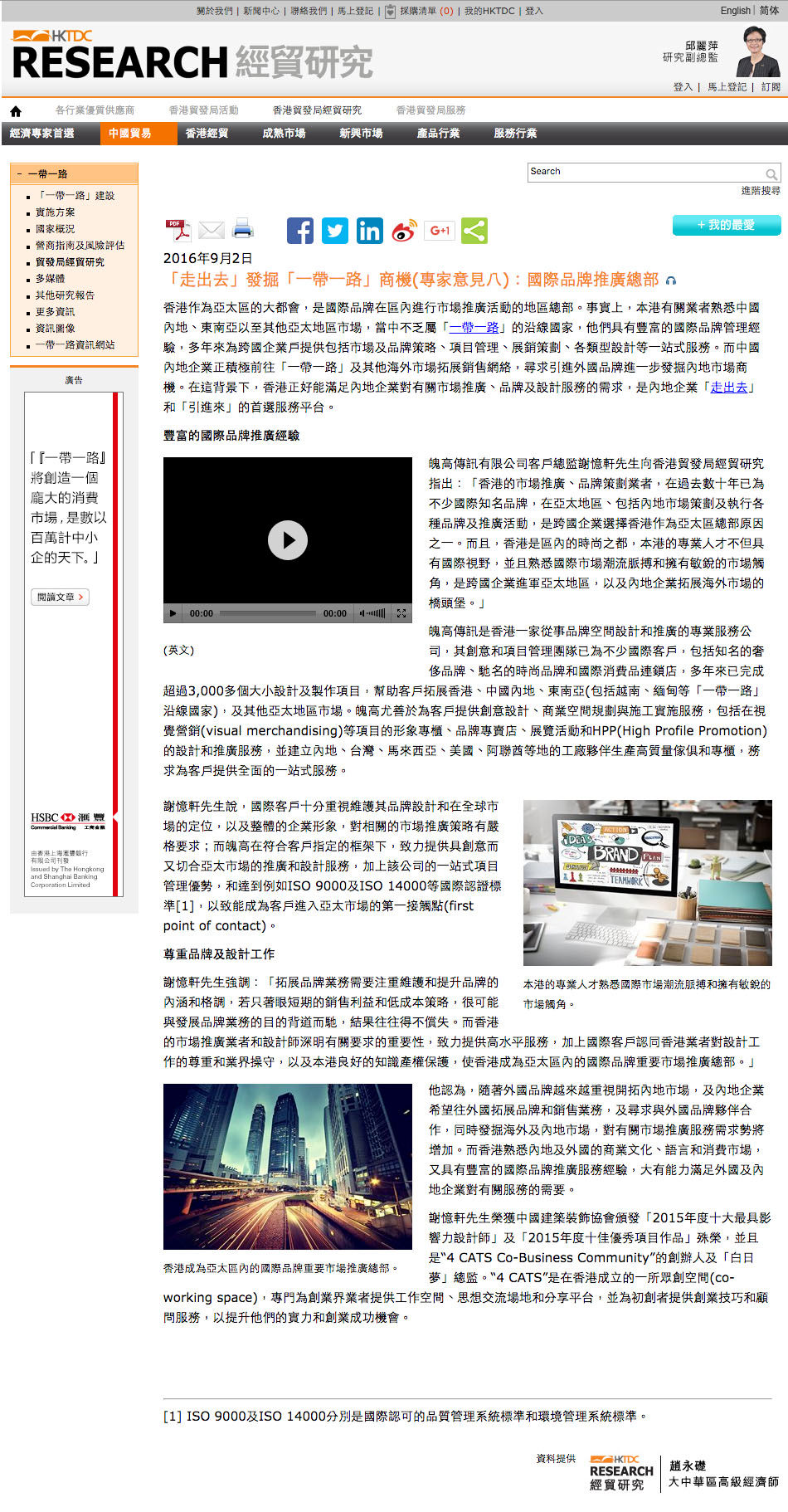This screenshot has width=788, height=1512.
Task: Open sidebar link 更多資訊
Action: tap(55, 312)
